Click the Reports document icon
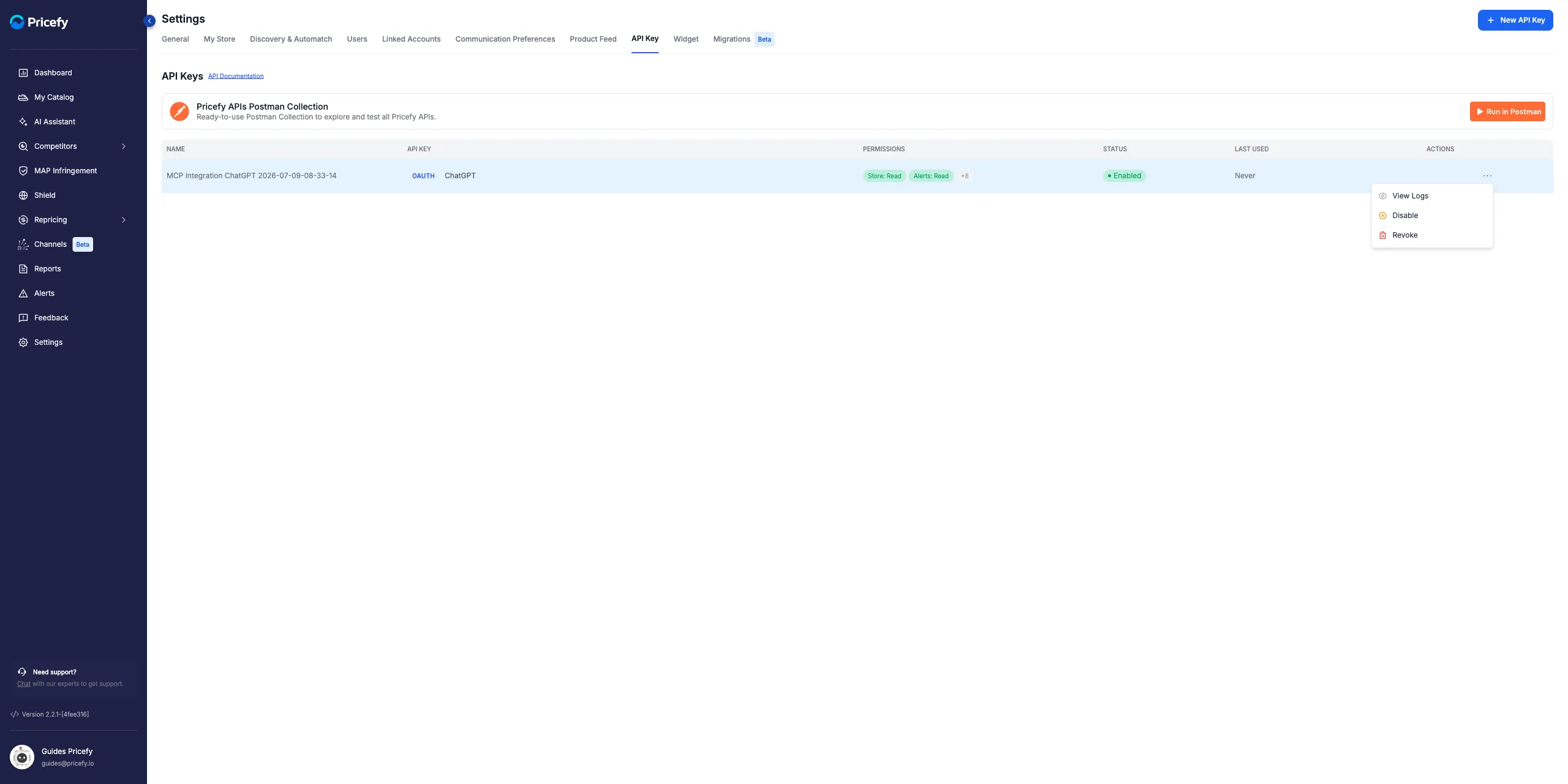Viewport: 1568px width, 784px height. pyautogui.click(x=23, y=269)
